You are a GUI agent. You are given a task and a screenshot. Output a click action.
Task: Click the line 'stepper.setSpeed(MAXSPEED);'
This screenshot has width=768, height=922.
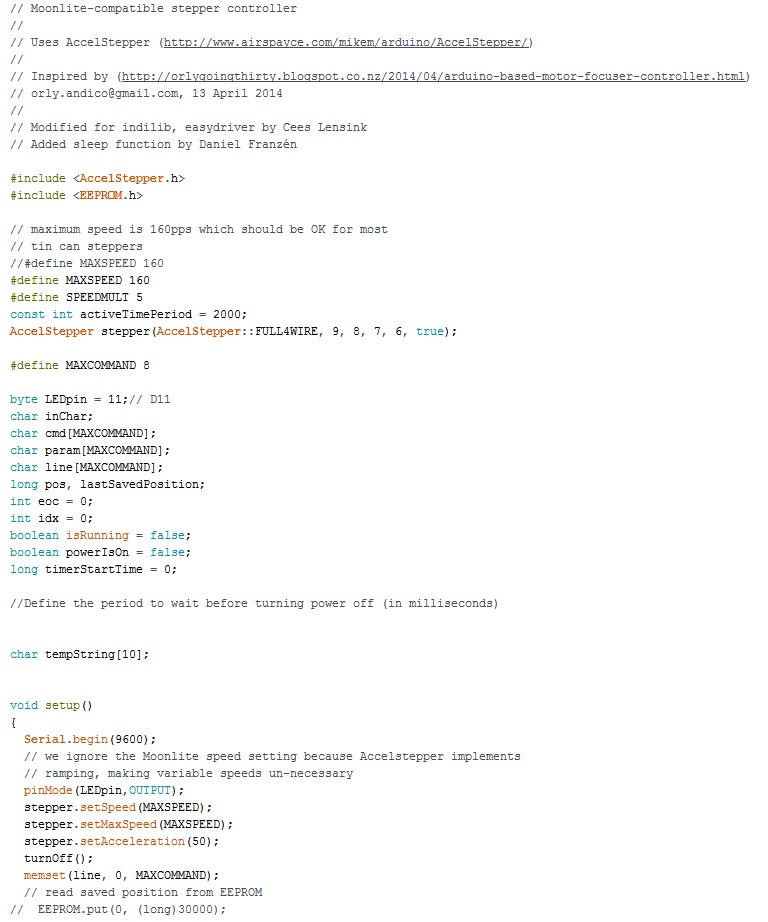tap(118, 809)
